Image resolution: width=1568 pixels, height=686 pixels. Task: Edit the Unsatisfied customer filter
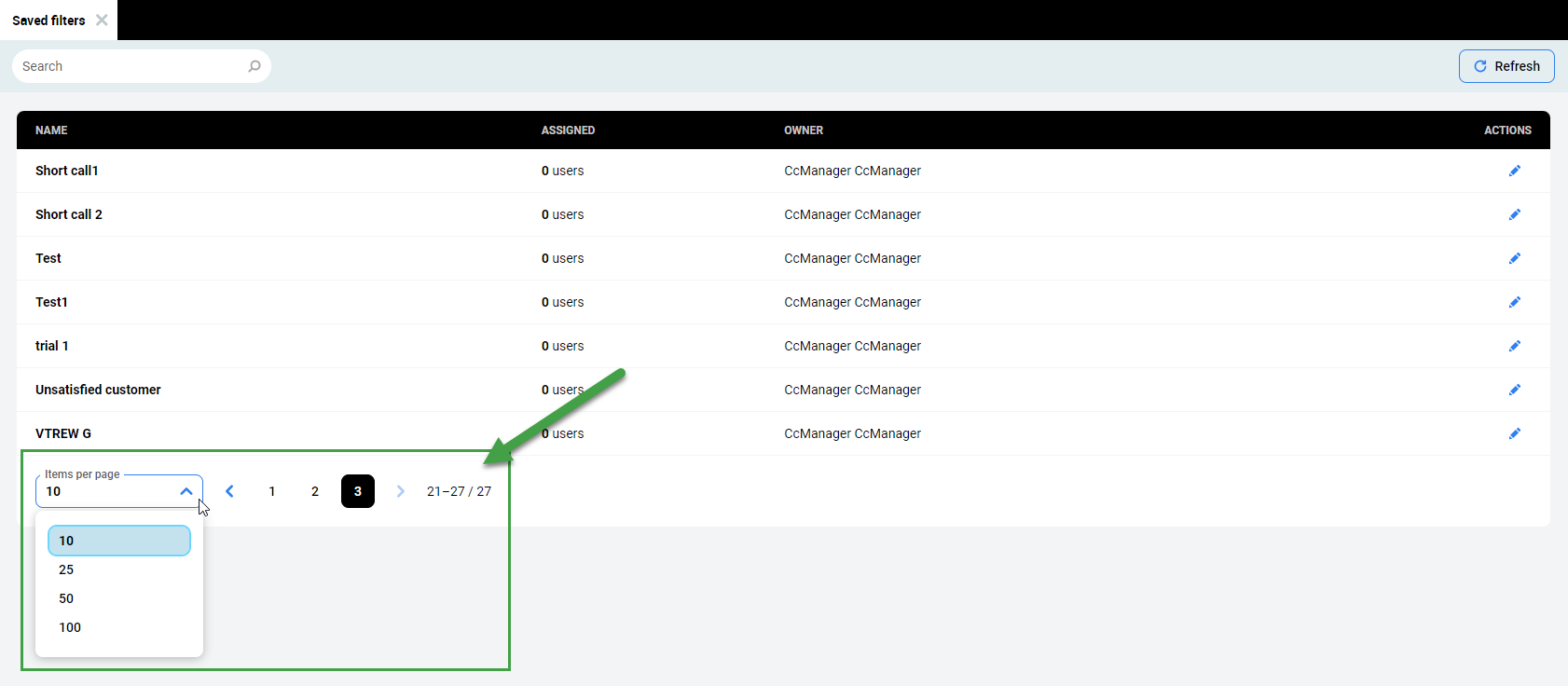click(1514, 390)
